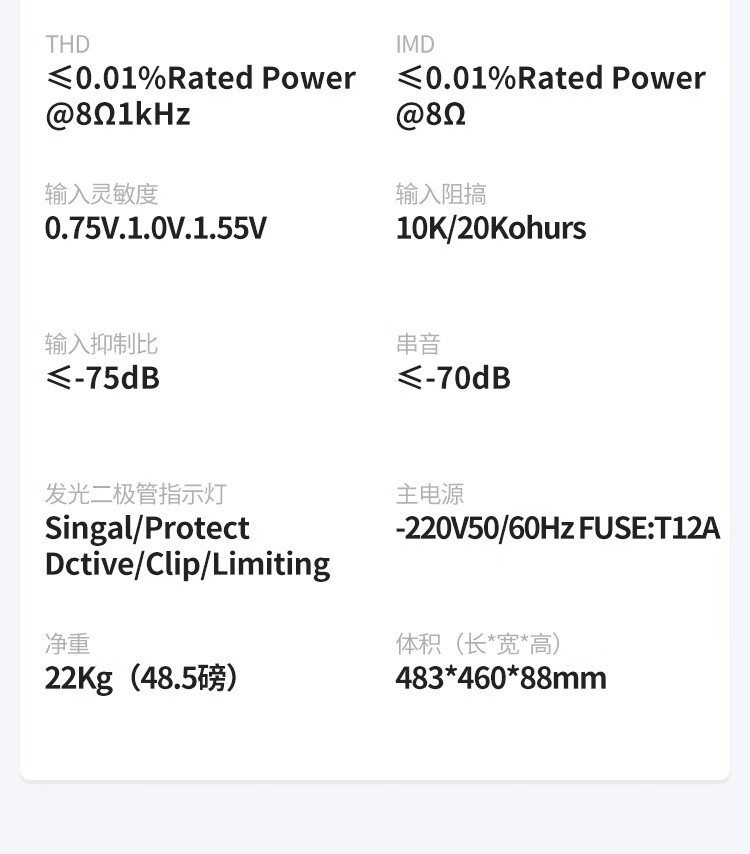
Task: Click the 发光二极管指示灯 label
Action: click(x=136, y=494)
